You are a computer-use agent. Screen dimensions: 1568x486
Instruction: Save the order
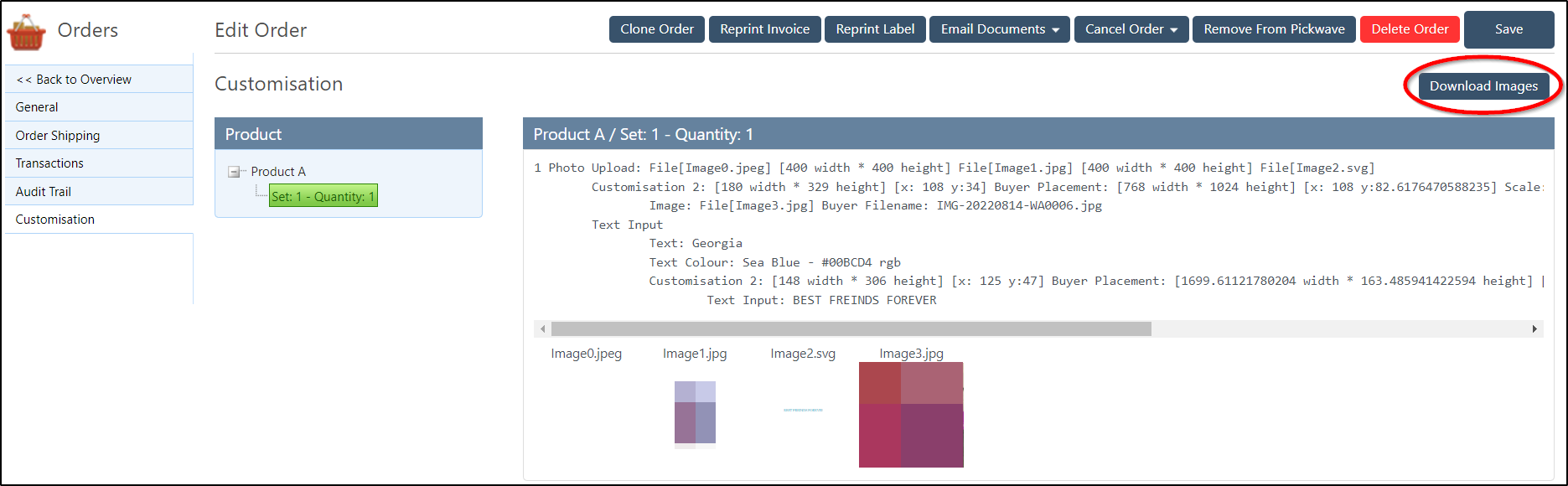point(1508,29)
